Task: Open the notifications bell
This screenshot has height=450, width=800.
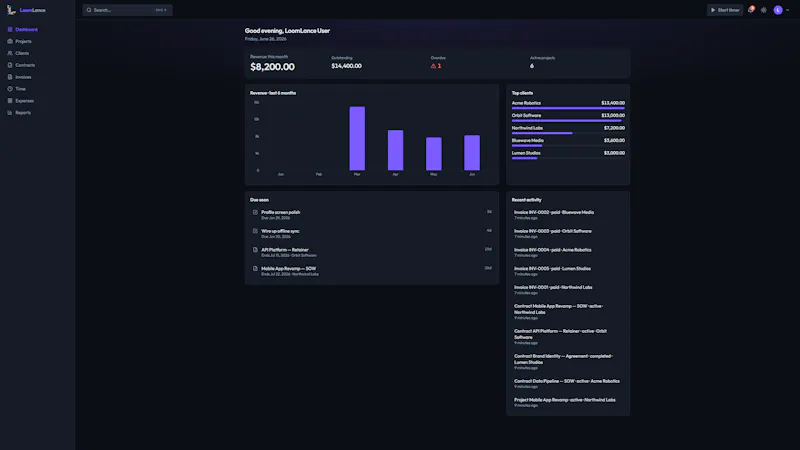Action: click(x=751, y=10)
